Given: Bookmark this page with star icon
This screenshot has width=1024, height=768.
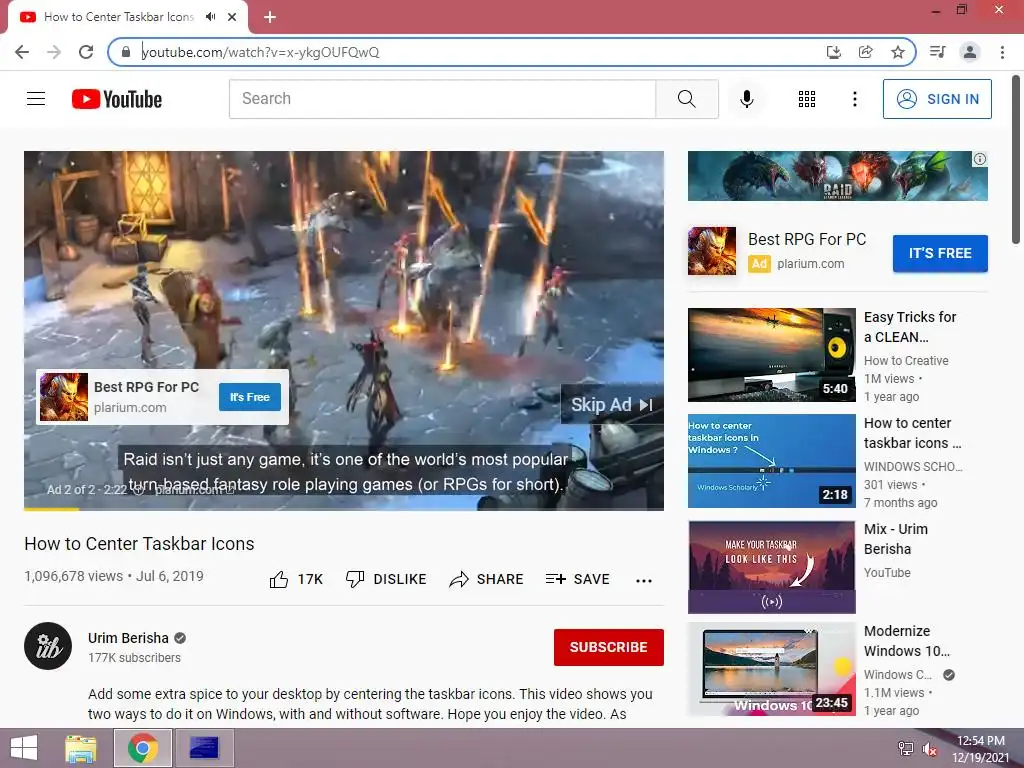Looking at the screenshot, I should pyautogui.click(x=898, y=52).
